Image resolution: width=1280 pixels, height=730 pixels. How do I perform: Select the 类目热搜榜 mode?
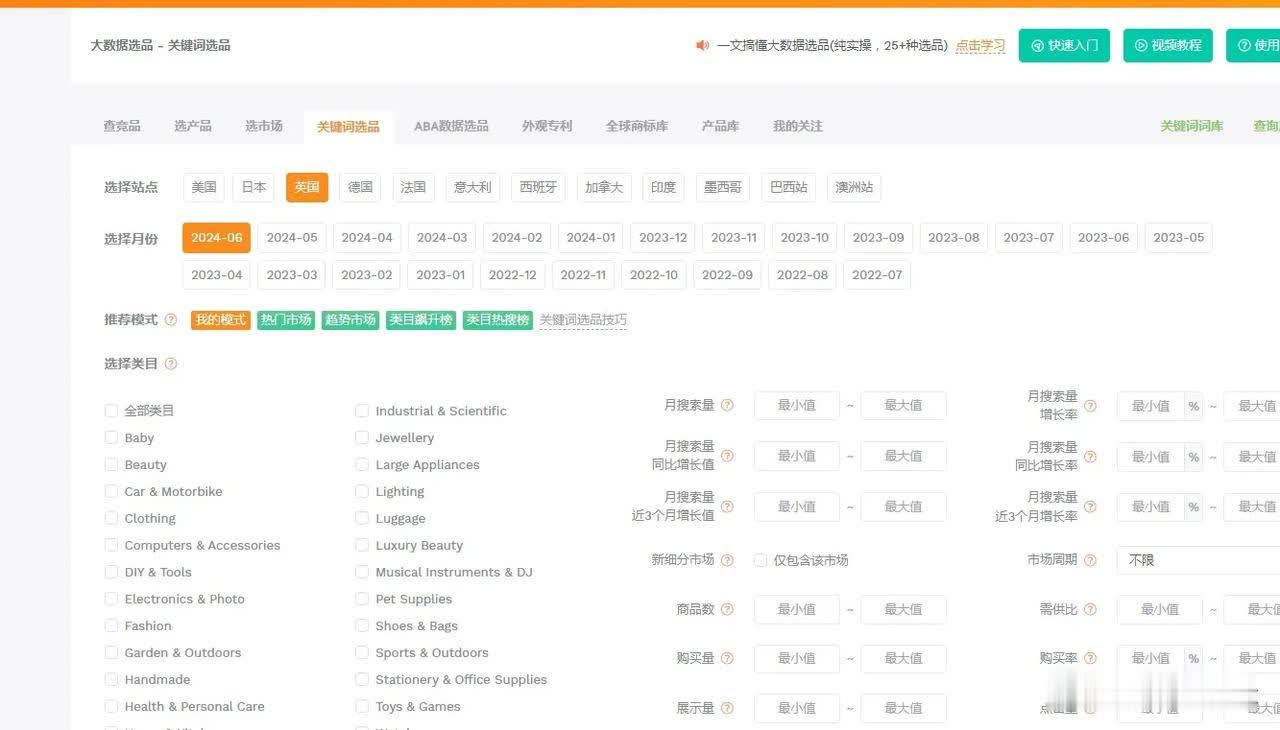coord(497,320)
